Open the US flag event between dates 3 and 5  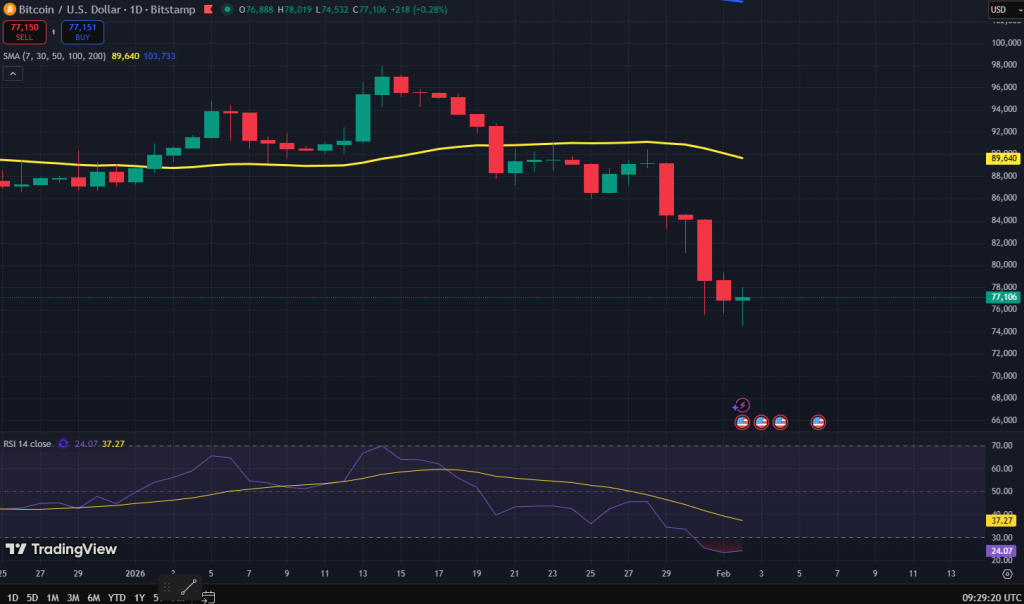point(780,422)
